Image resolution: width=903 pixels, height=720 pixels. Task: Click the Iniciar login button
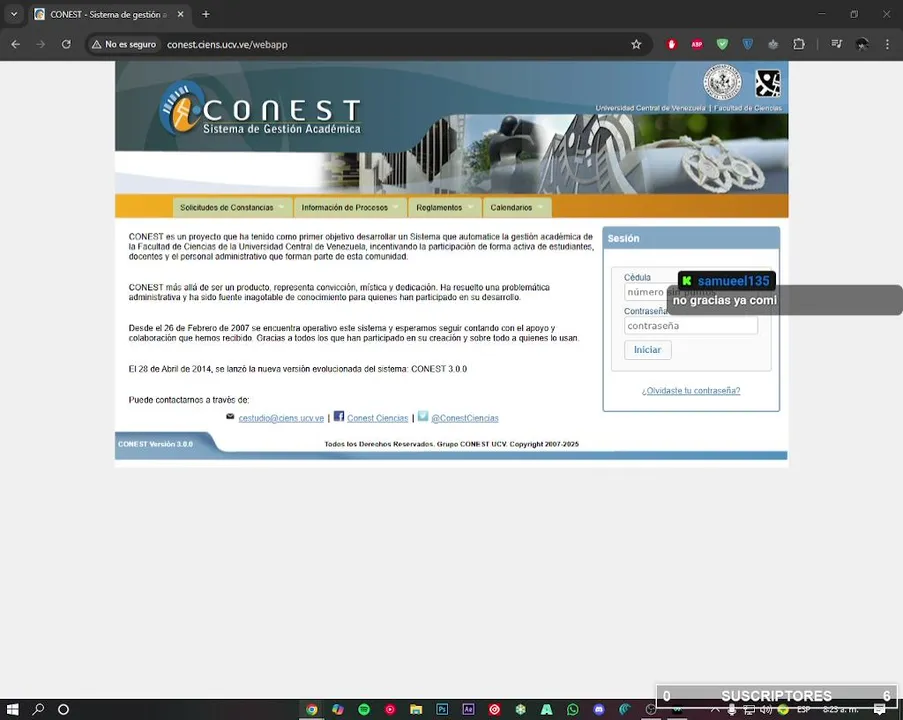pos(647,350)
